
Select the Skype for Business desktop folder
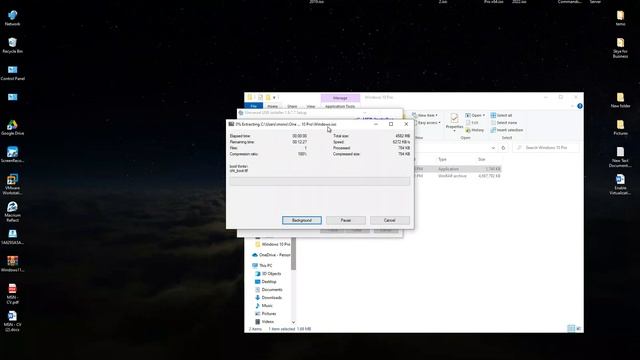coord(620,48)
